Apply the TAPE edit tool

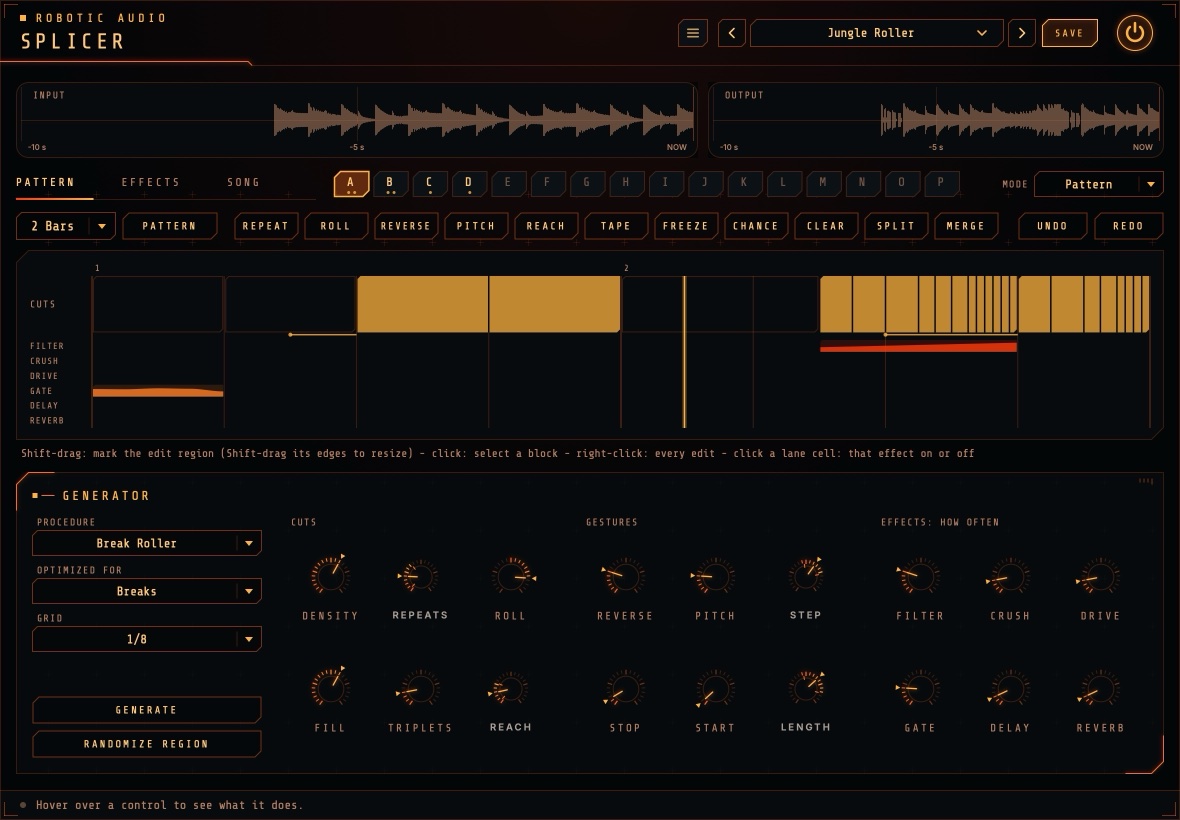(616, 226)
